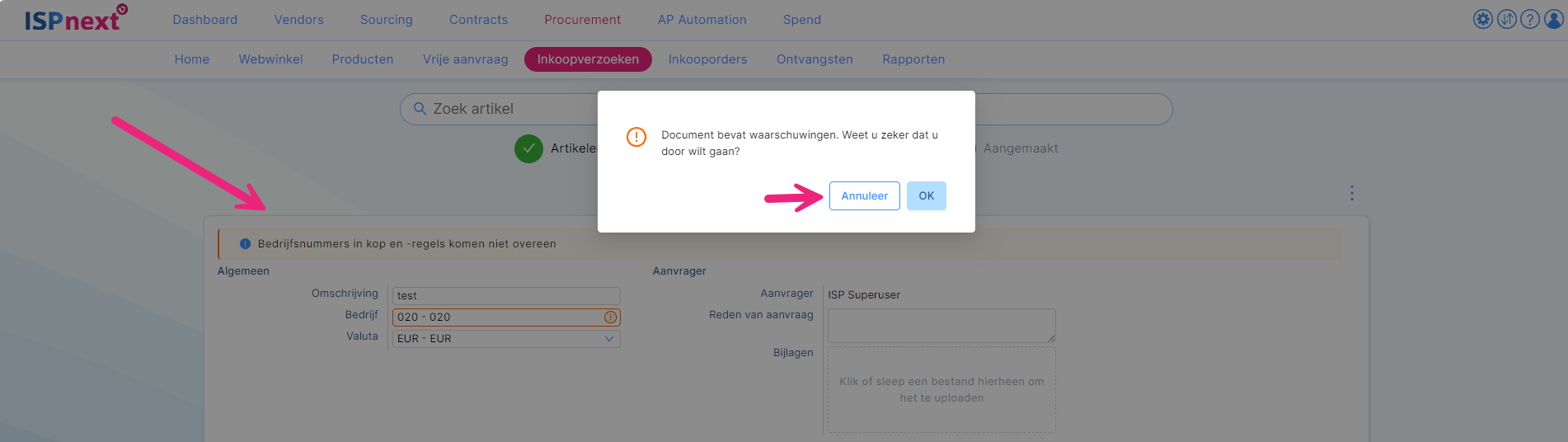
Task: Confirm the warning dialog with OK
Action: click(927, 196)
